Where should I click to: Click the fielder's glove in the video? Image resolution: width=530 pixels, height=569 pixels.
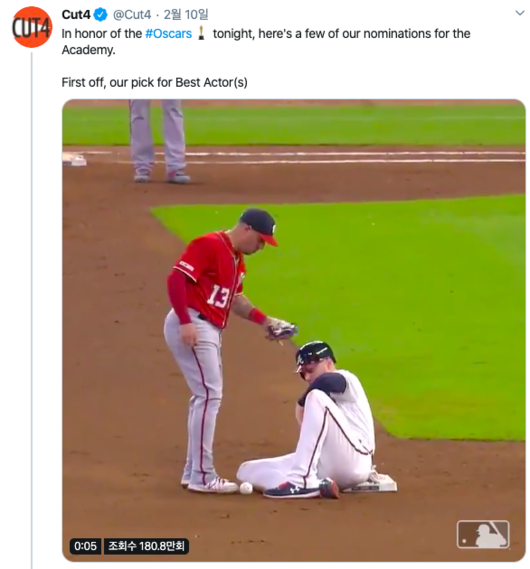(282, 329)
